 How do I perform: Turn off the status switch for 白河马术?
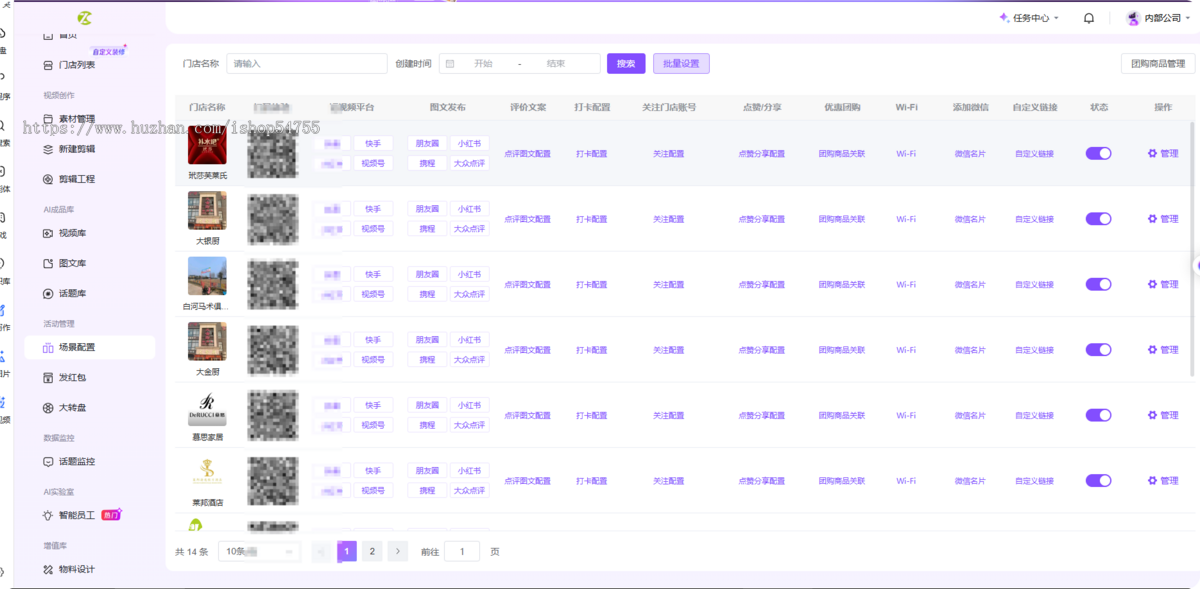click(x=1098, y=284)
